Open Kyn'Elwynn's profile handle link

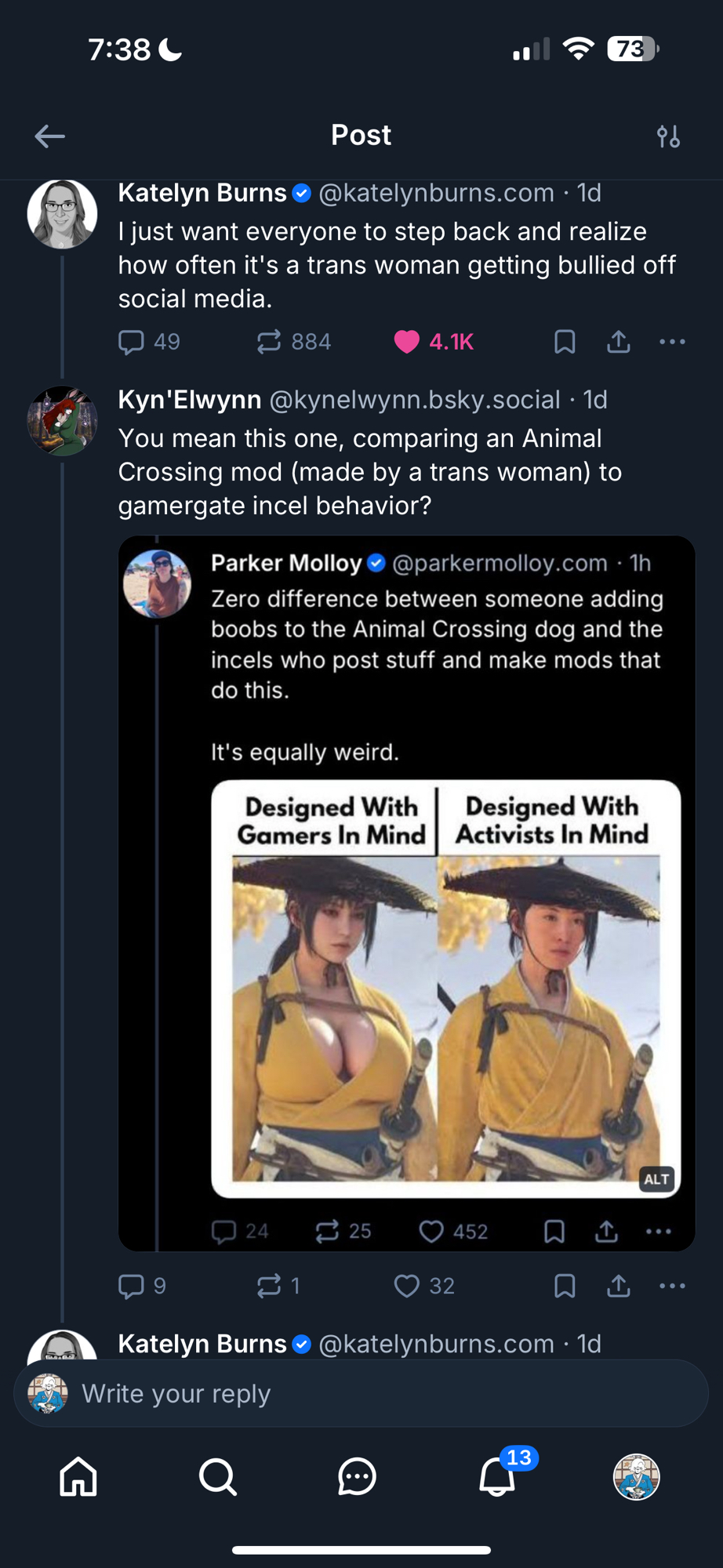(x=415, y=400)
